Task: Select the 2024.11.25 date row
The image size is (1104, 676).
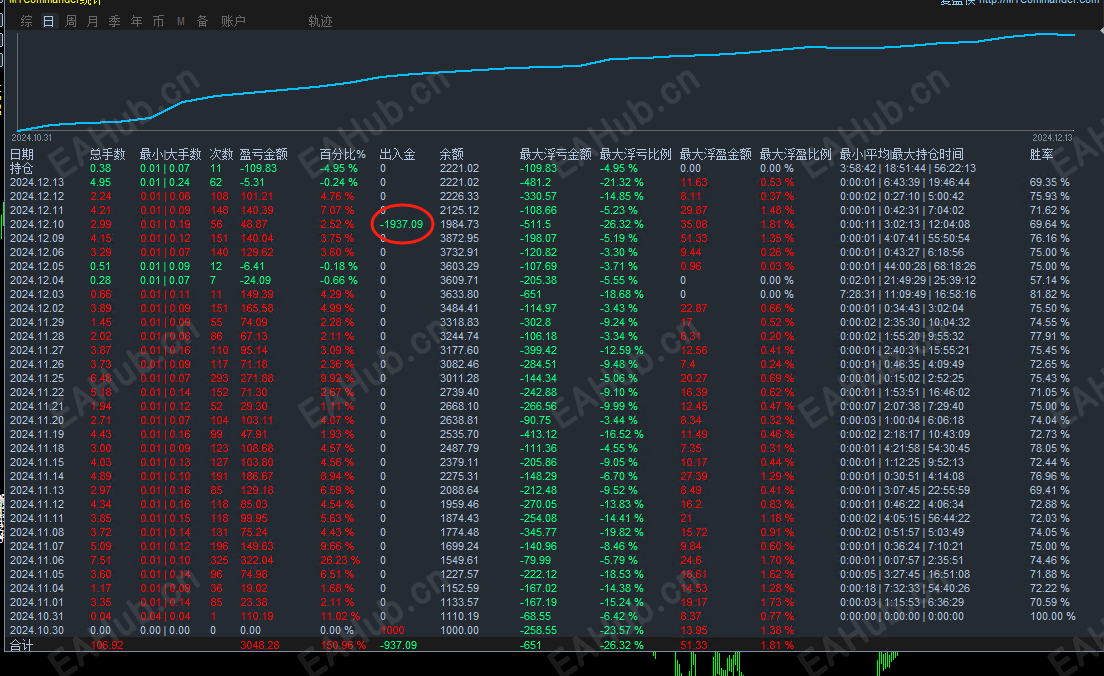Action: pos(37,378)
